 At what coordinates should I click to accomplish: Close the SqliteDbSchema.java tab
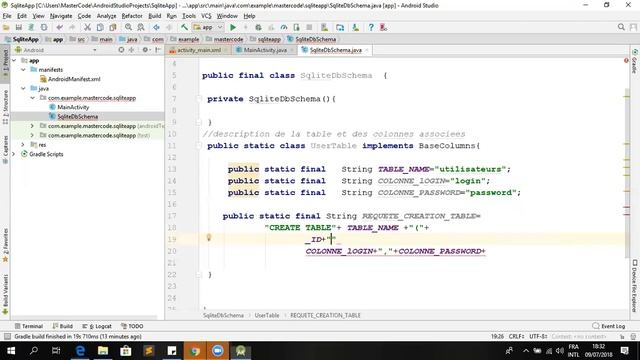[x=367, y=50]
